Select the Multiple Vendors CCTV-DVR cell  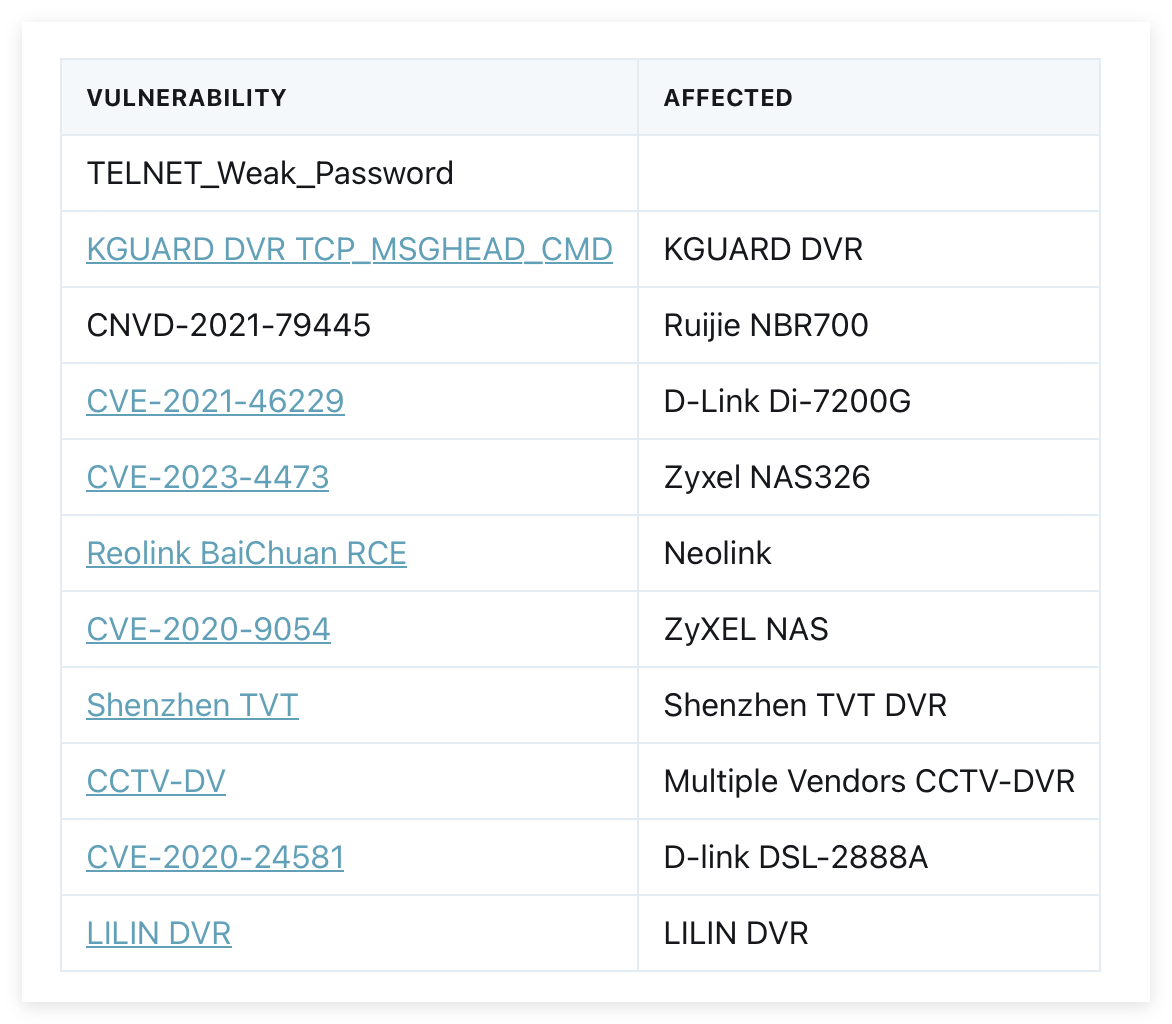click(x=869, y=781)
